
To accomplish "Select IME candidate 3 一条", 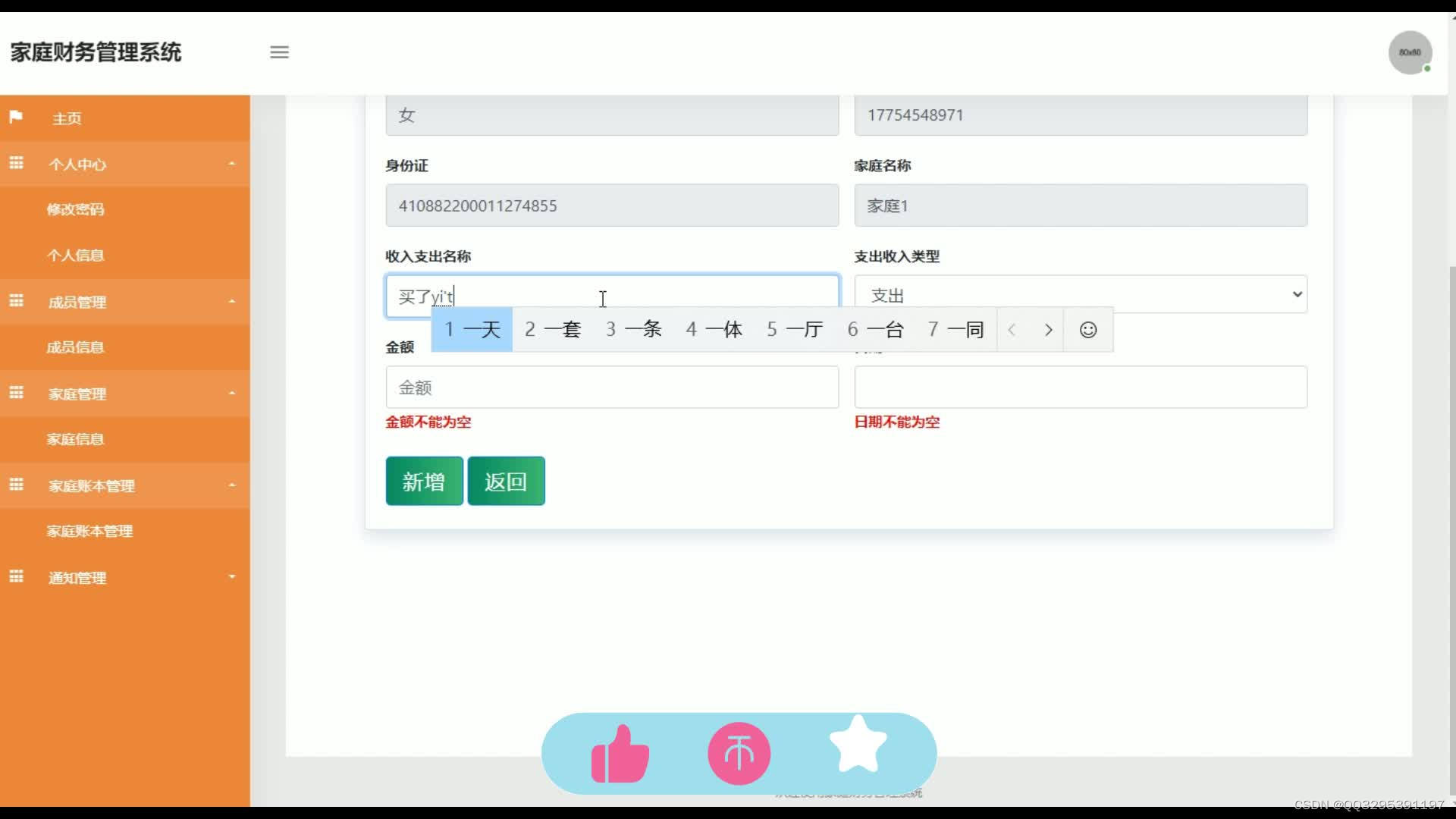I will [x=633, y=330].
